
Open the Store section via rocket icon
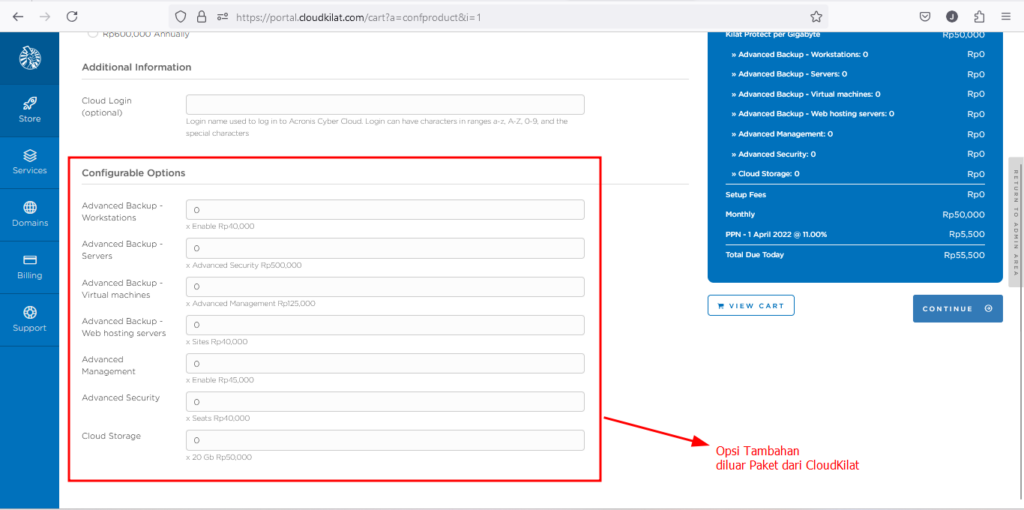click(29, 109)
